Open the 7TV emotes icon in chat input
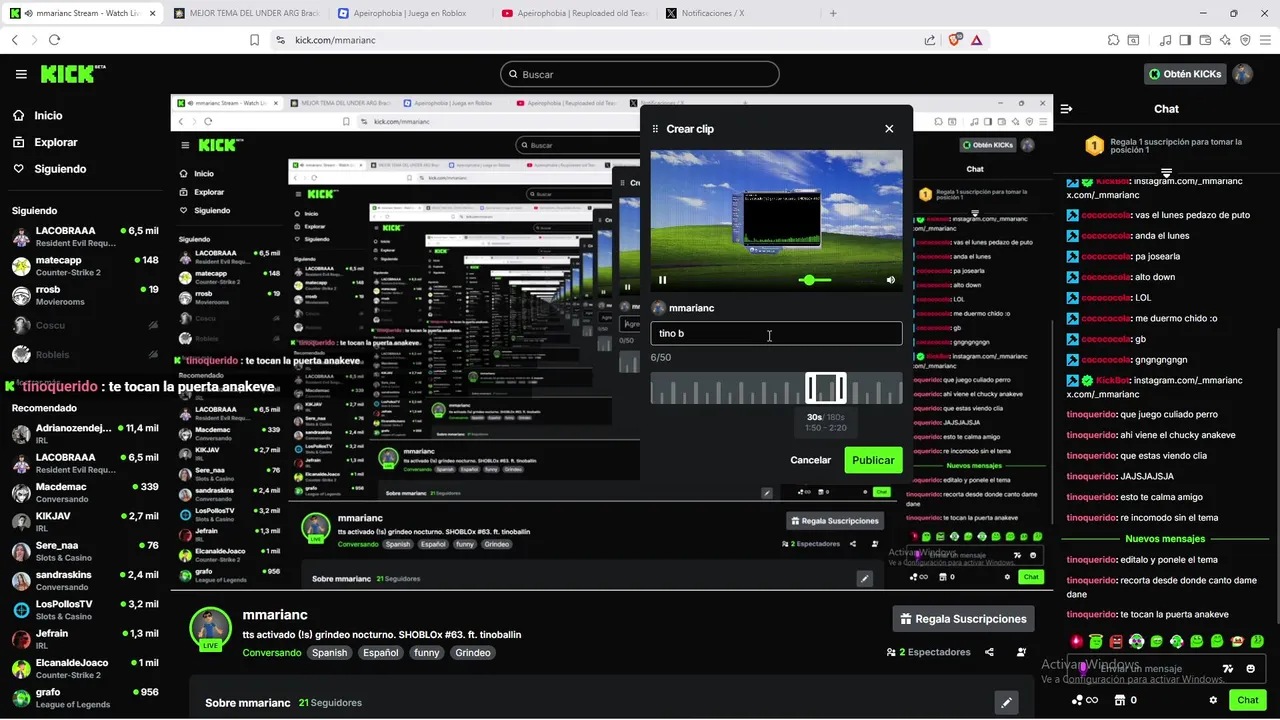Screen dimensions: 1280x720 tap(1228, 669)
